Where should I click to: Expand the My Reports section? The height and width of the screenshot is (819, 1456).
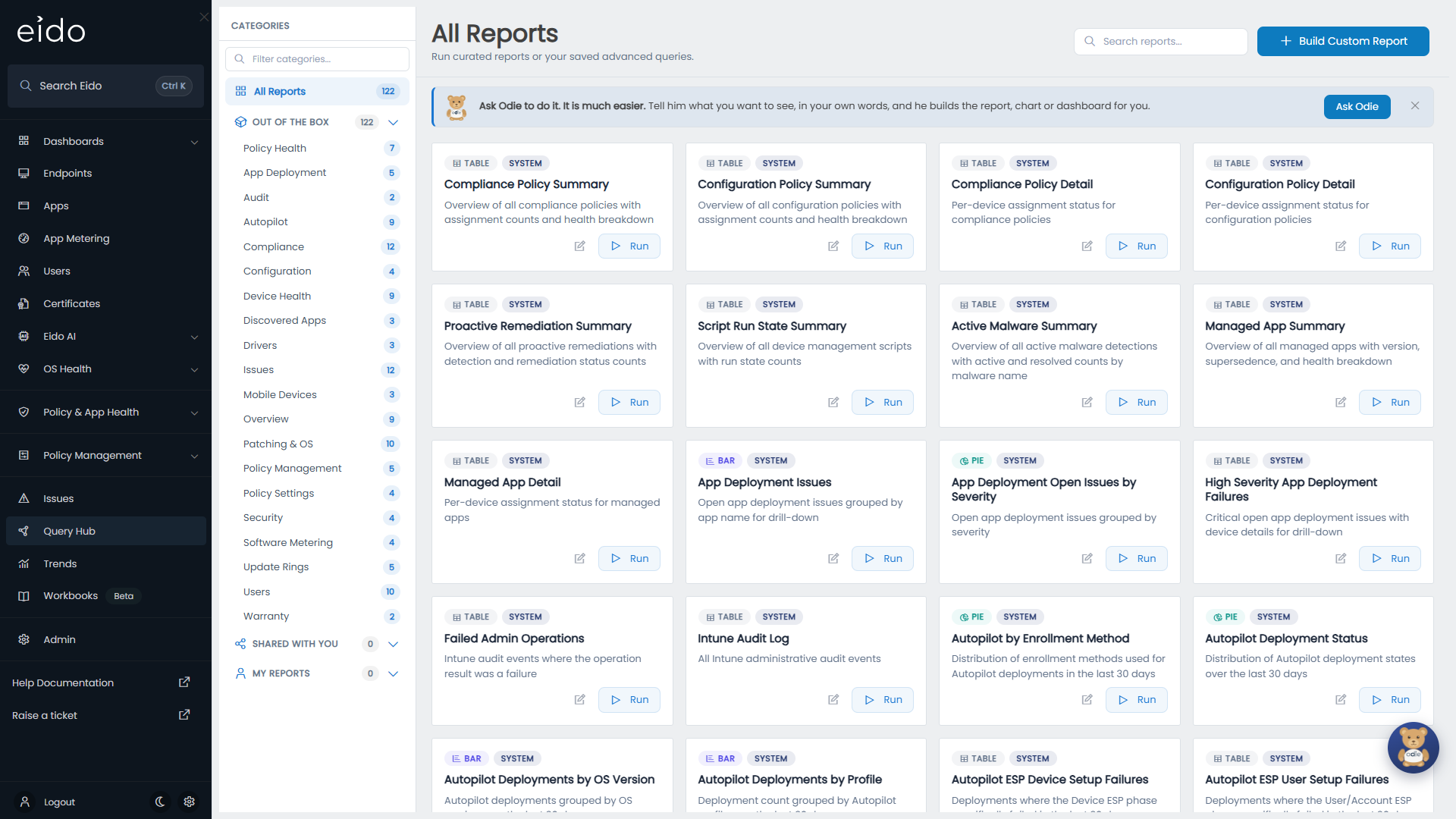393,673
